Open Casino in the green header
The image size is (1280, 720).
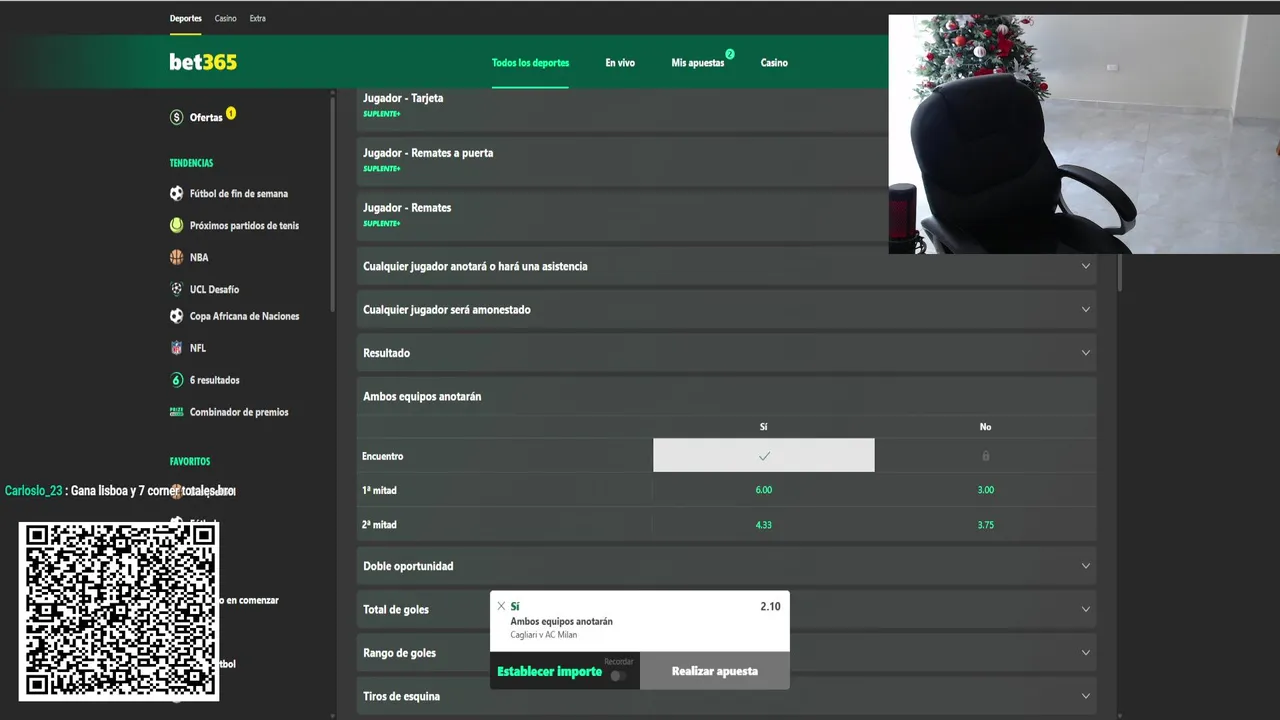[774, 63]
